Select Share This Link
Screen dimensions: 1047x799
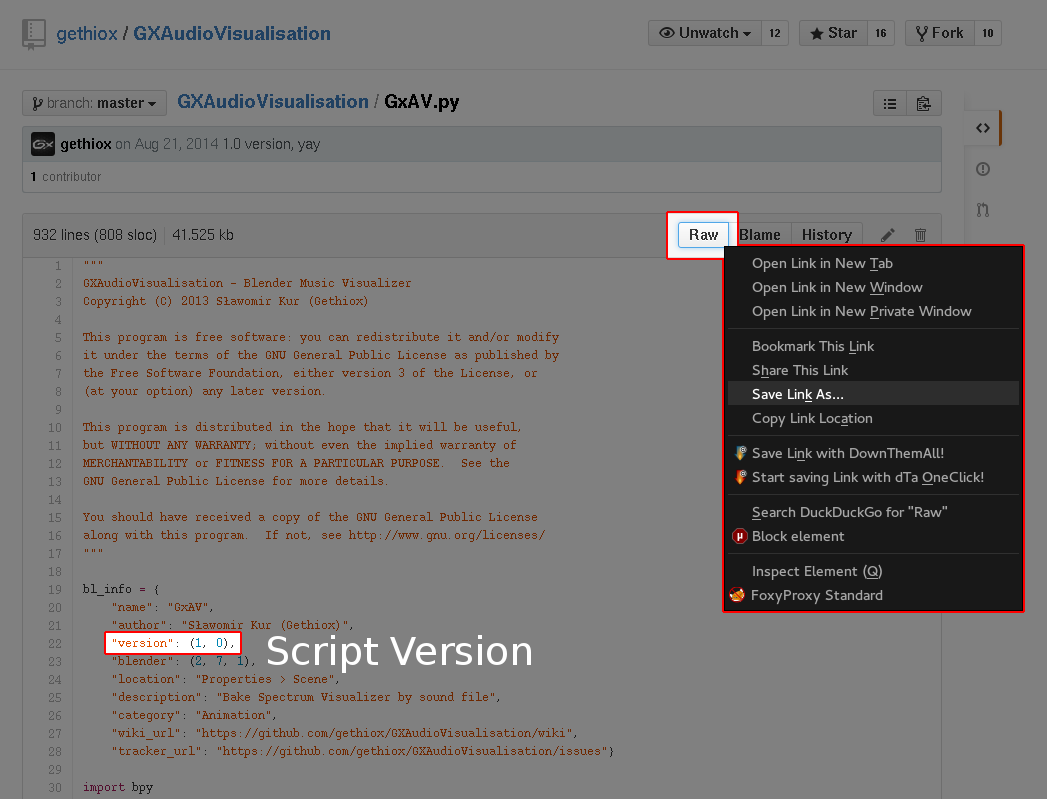click(873, 370)
